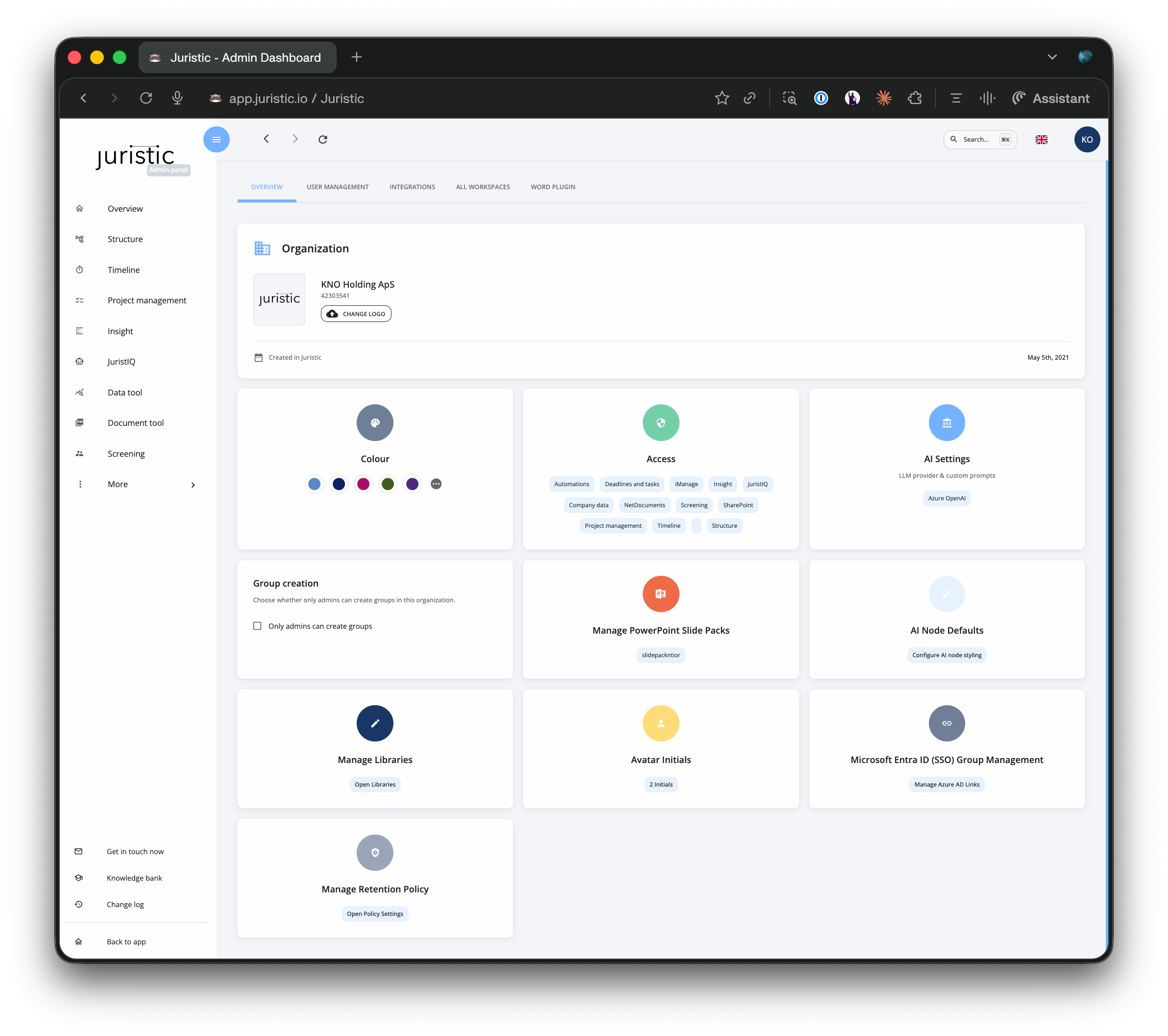The height and width of the screenshot is (1036, 1168).
Task: Enable Only admins can create groups
Action: tap(257, 626)
